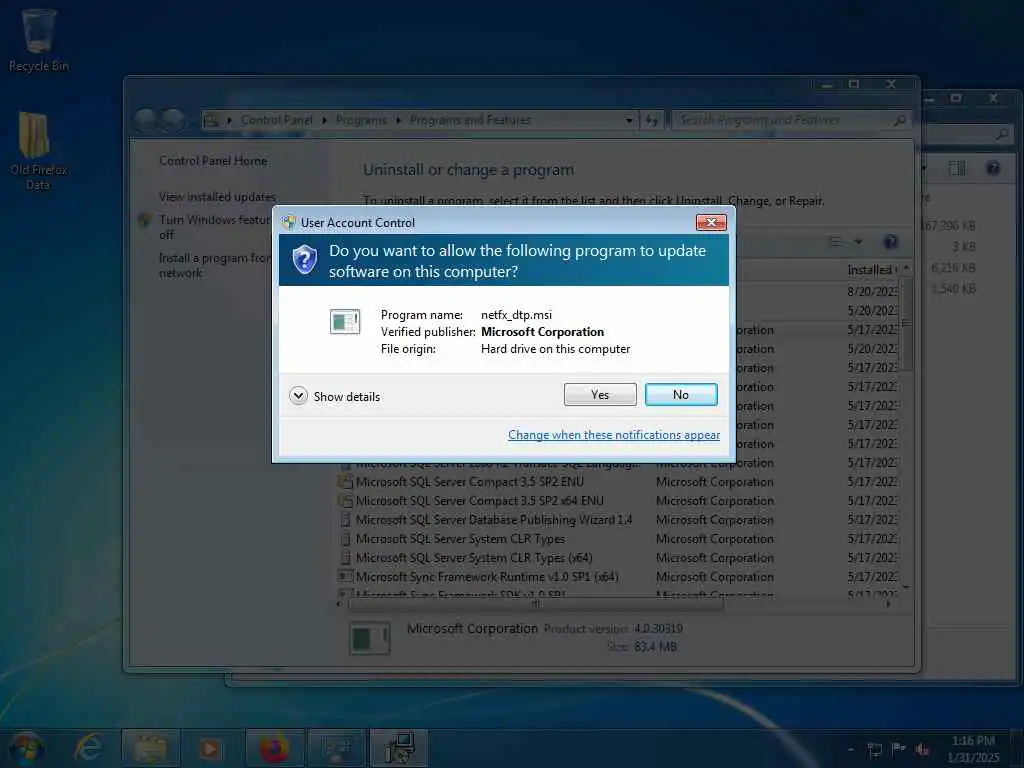The width and height of the screenshot is (1024, 768).
Task: Click Control Panel Home link
Action: point(213,161)
